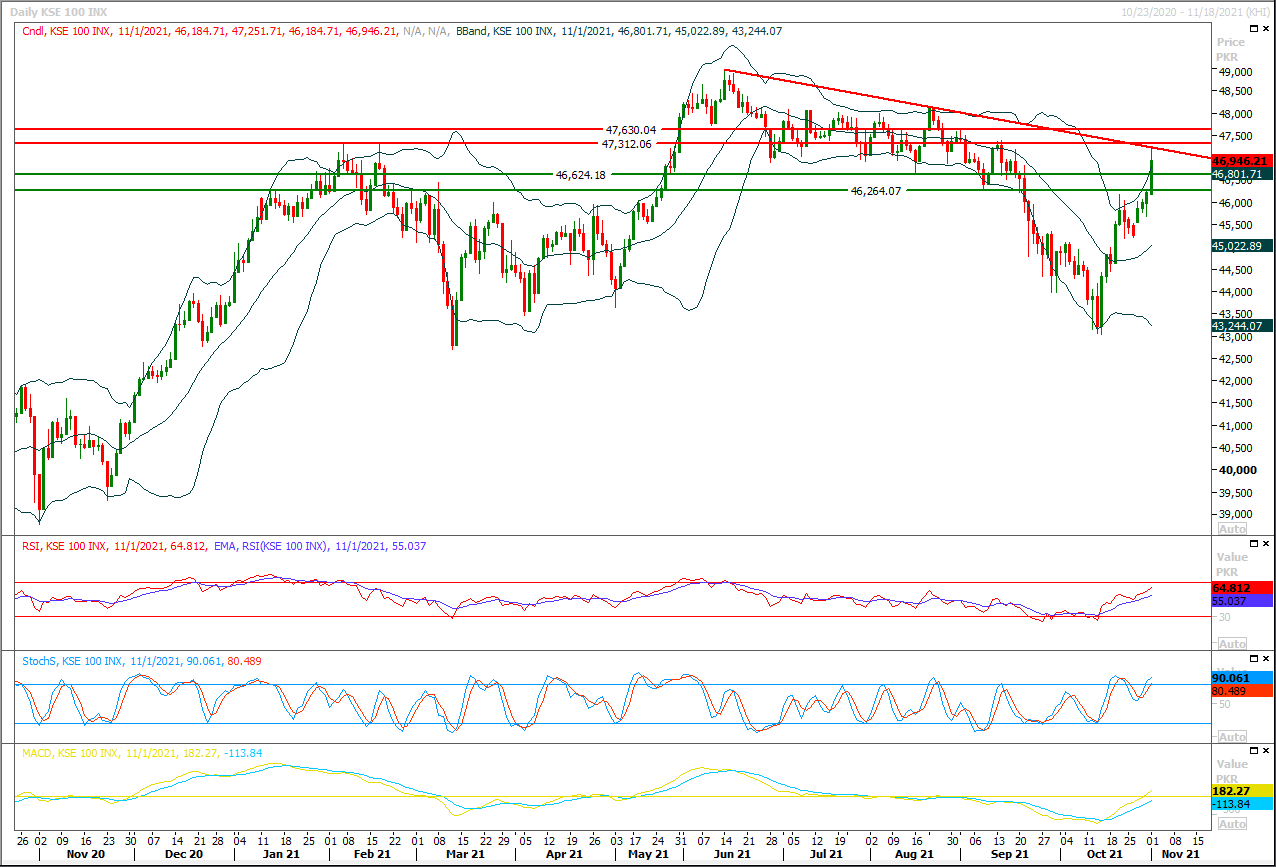Click the 'Oct 21' month label on time axis

point(1103,854)
